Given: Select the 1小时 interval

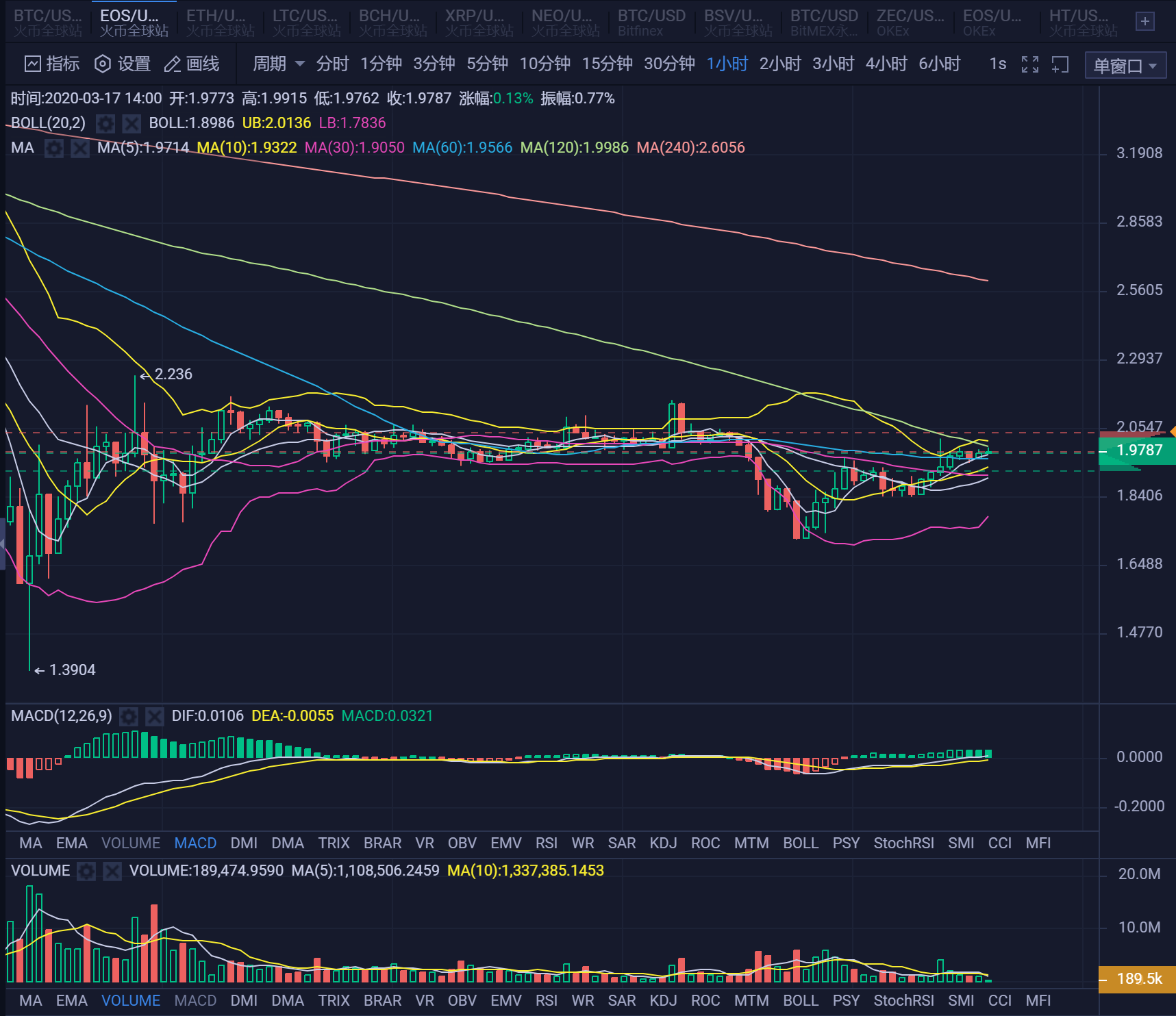Looking at the screenshot, I should pos(727,64).
